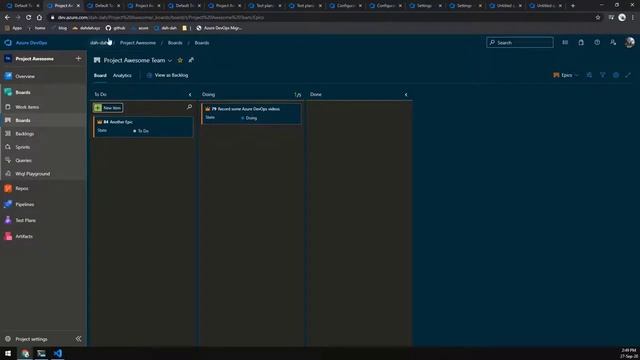Open Overview in the project sidebar
640x360 pixels.
24,76
